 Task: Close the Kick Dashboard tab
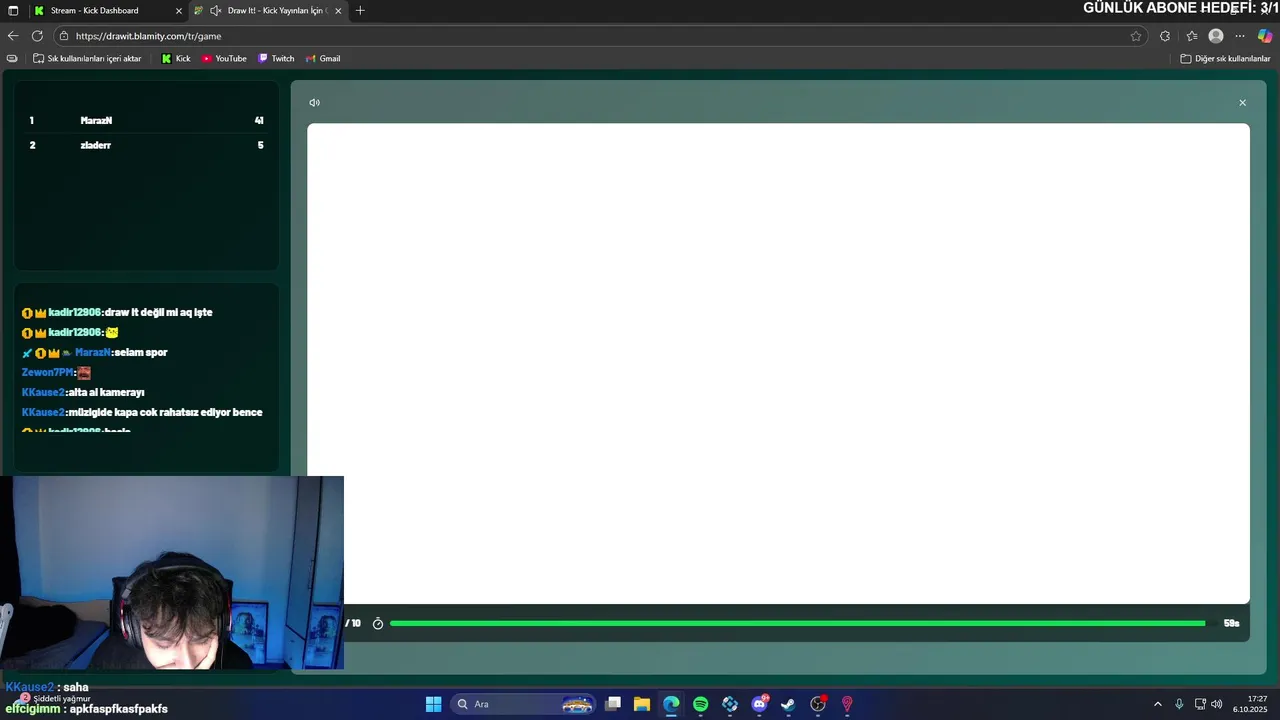[179, 11]
